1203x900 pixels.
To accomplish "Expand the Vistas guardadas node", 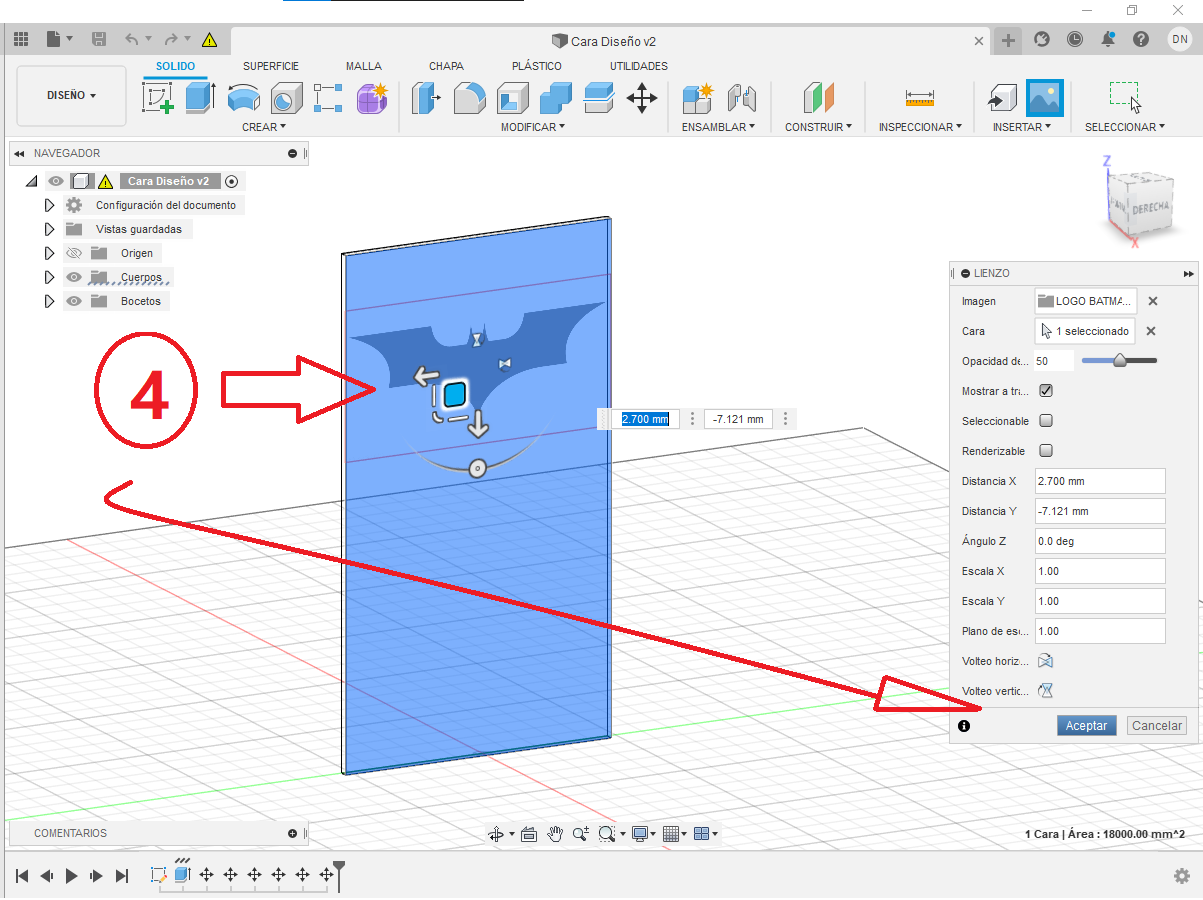I will tap(48, 229).
